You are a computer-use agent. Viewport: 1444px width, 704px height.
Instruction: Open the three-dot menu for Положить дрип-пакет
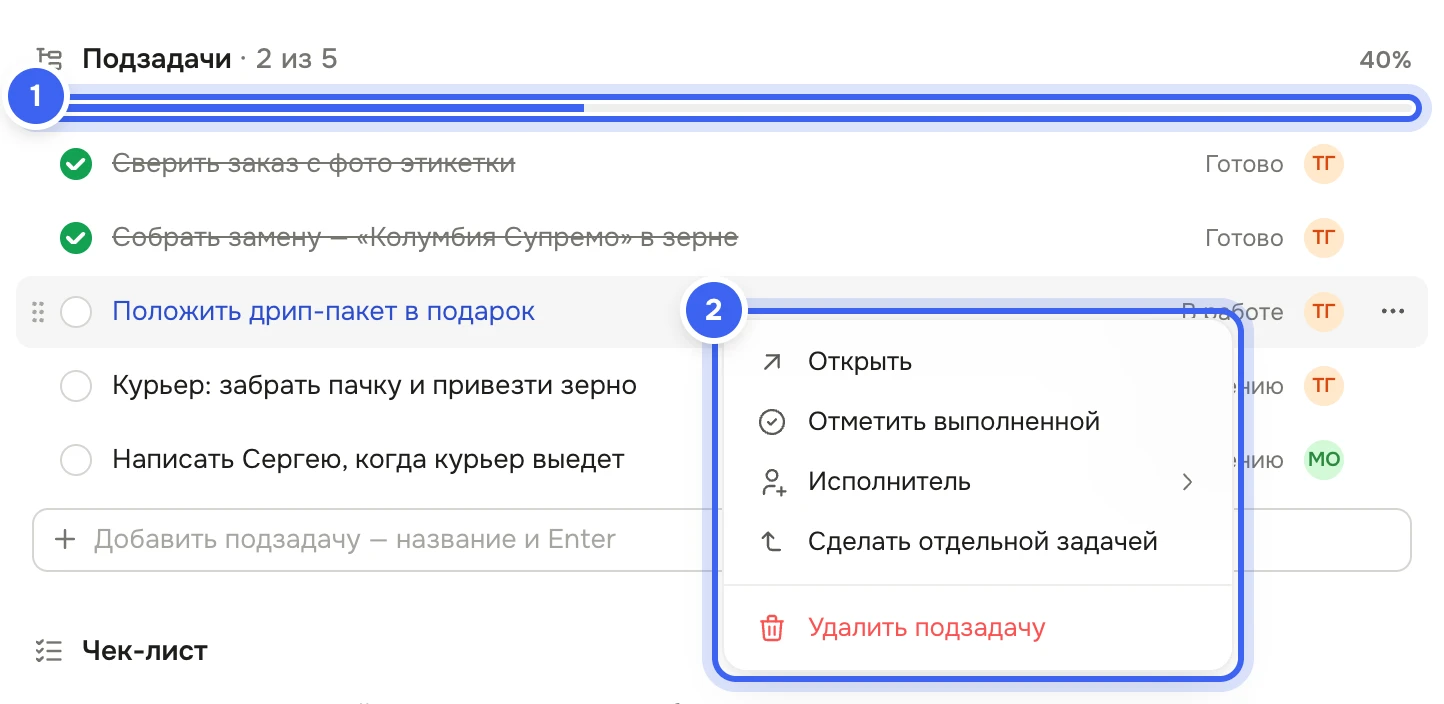pos(1392,312)
